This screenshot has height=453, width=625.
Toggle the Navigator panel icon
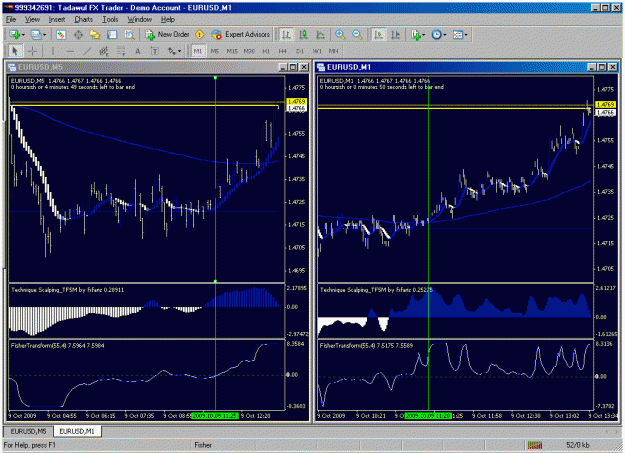click(95, 35)
